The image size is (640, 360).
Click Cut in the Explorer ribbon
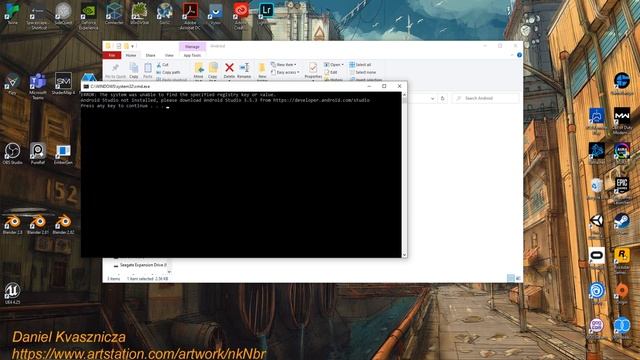coord(162,64)
